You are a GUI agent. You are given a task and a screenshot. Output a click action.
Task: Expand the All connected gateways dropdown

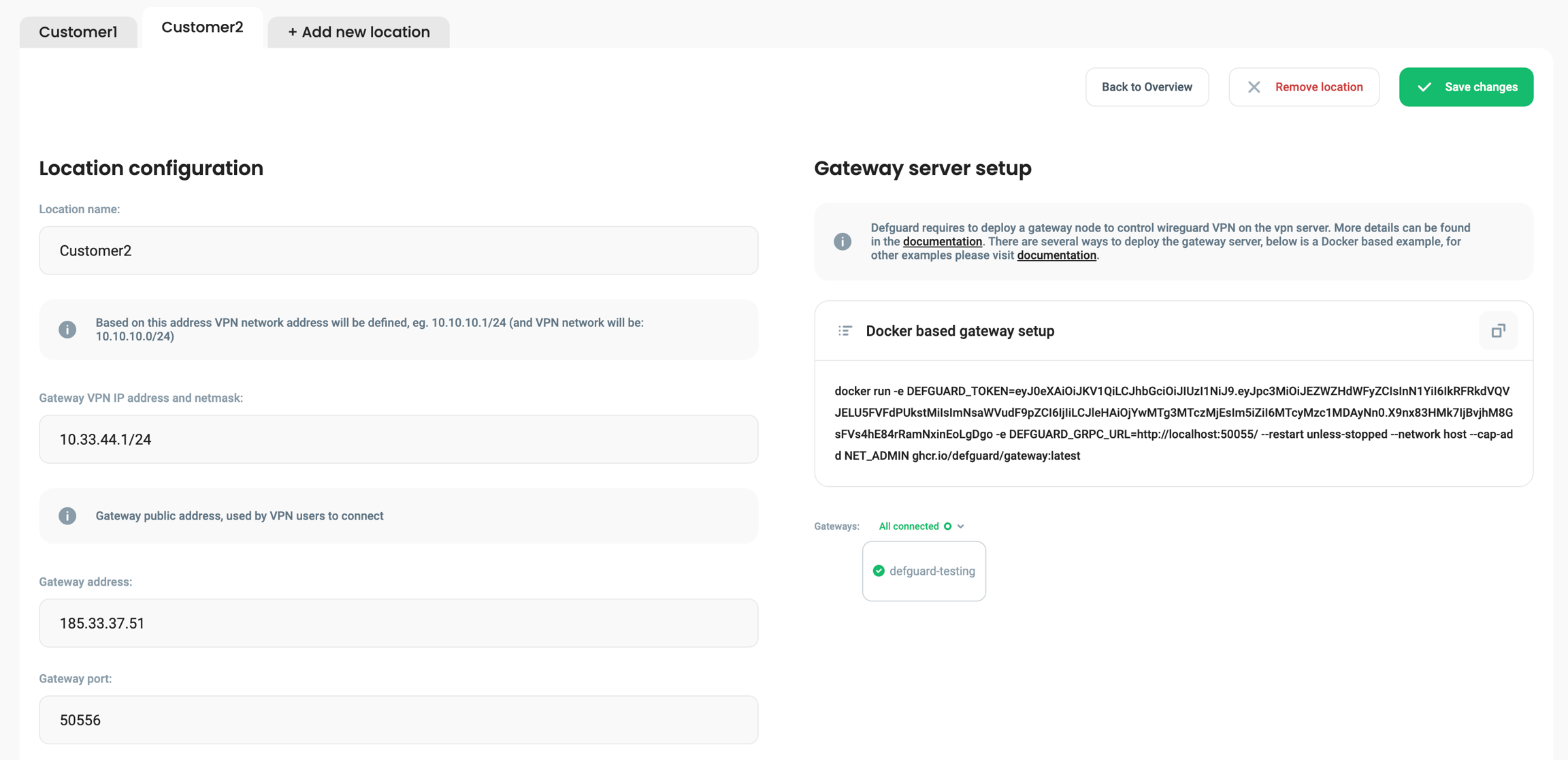[909, 526]
